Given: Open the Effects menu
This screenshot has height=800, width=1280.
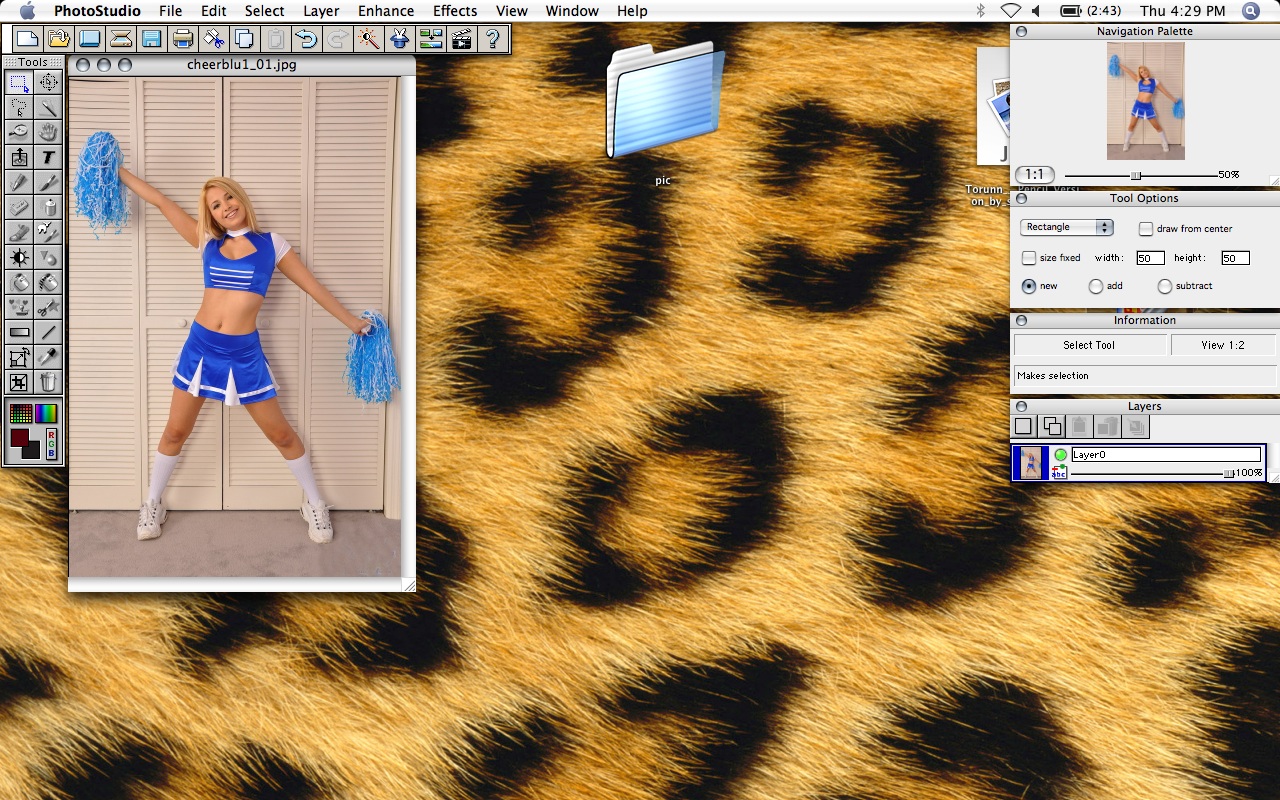Looking at the screenshot, I should pos(455,11).
